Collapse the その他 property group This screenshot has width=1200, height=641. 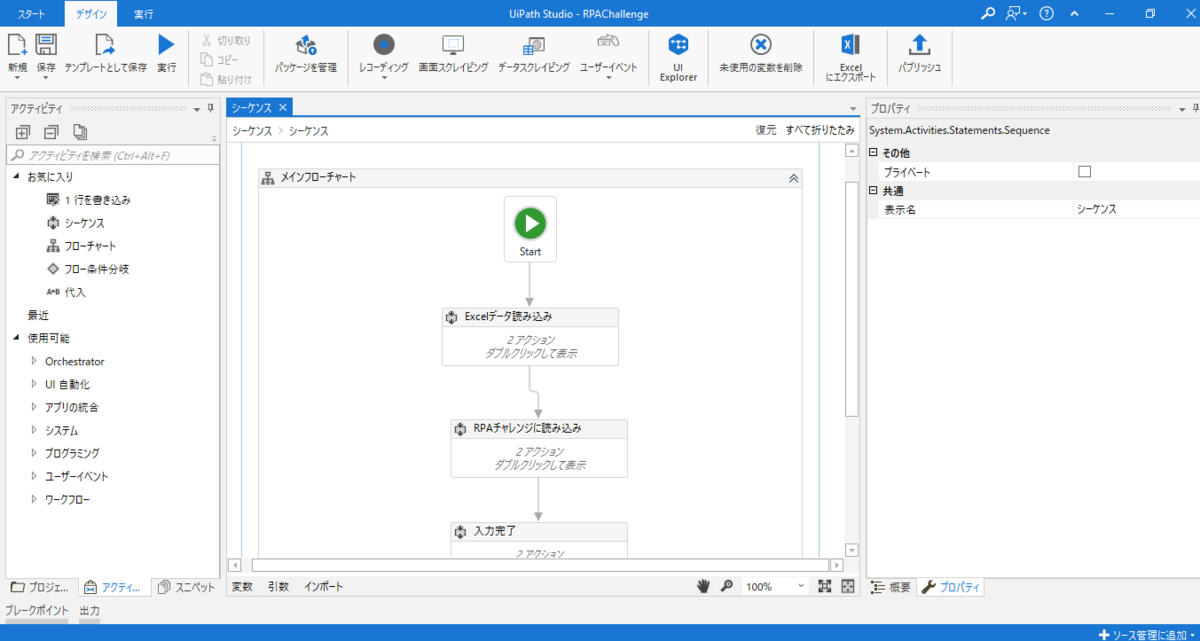pyautogui.click(x=873, y=152)
